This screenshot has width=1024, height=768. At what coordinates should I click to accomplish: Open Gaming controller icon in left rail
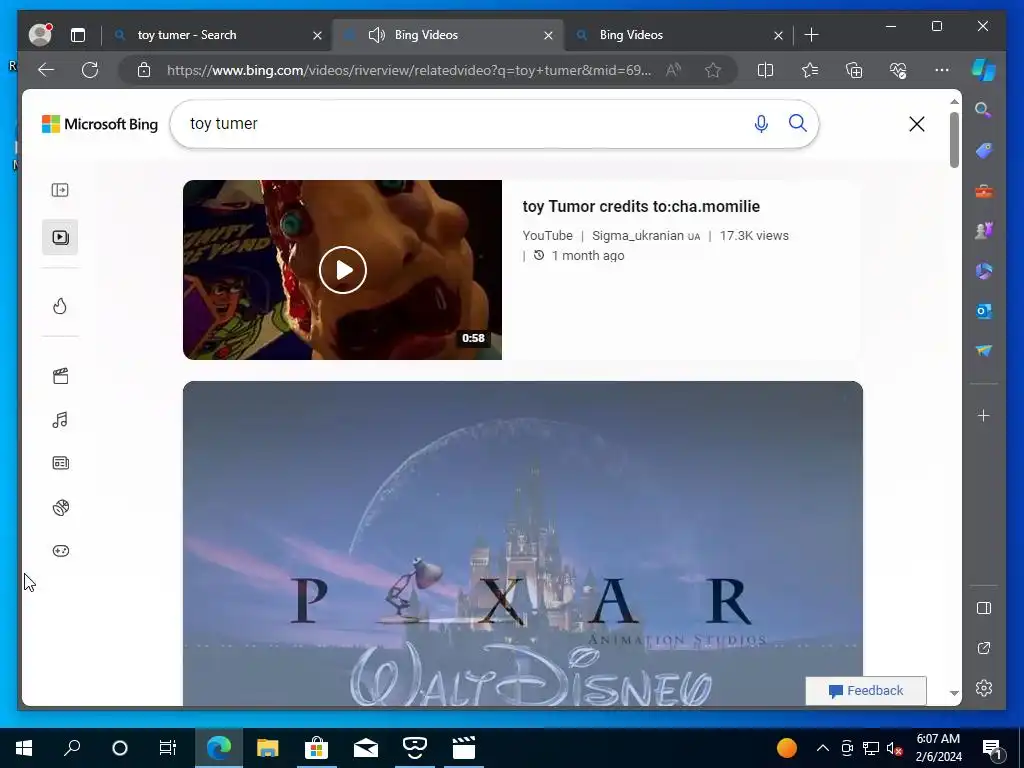coord(60,551)
